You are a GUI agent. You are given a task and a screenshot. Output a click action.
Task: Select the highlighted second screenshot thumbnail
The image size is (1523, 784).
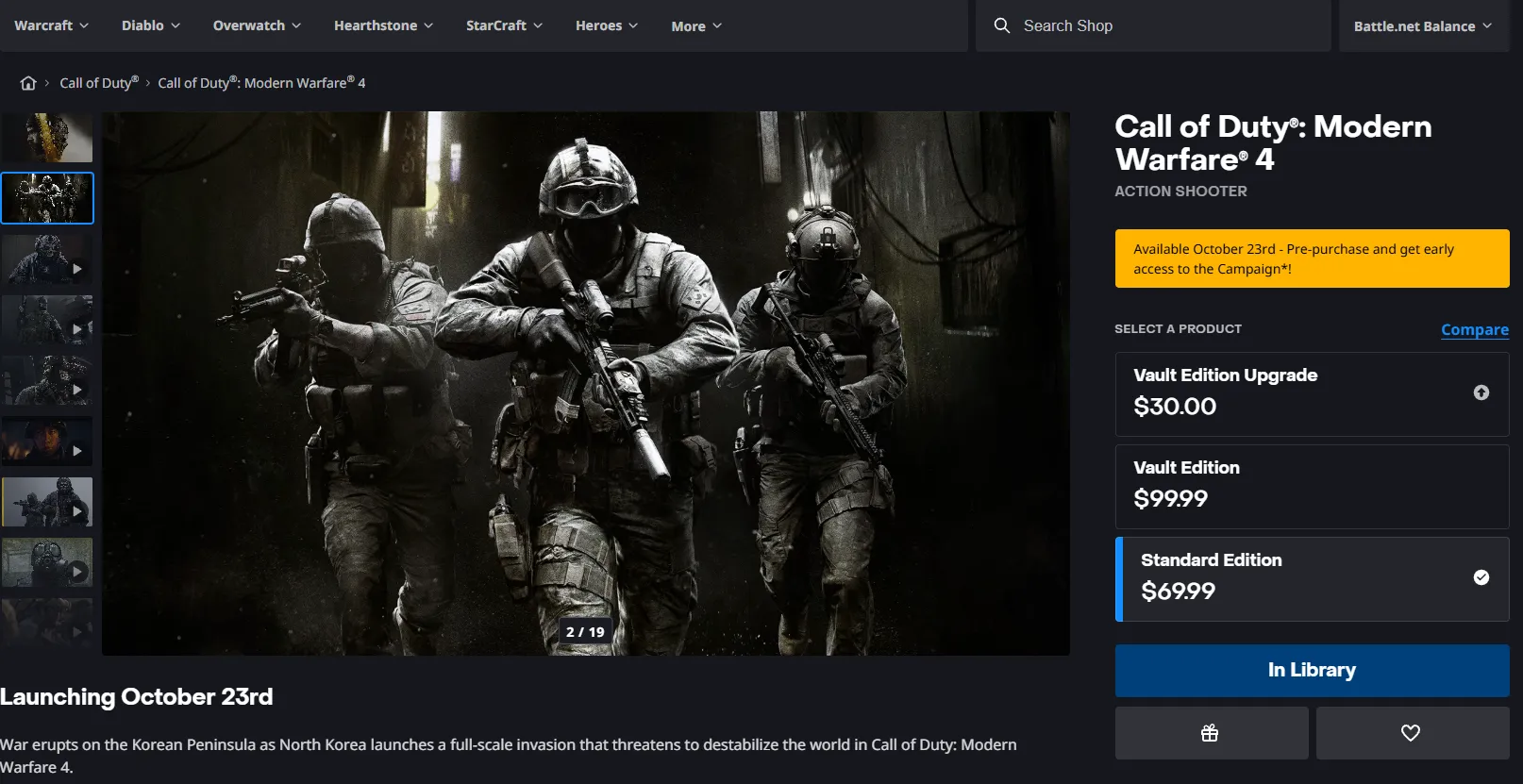click(x=47, y=198)
